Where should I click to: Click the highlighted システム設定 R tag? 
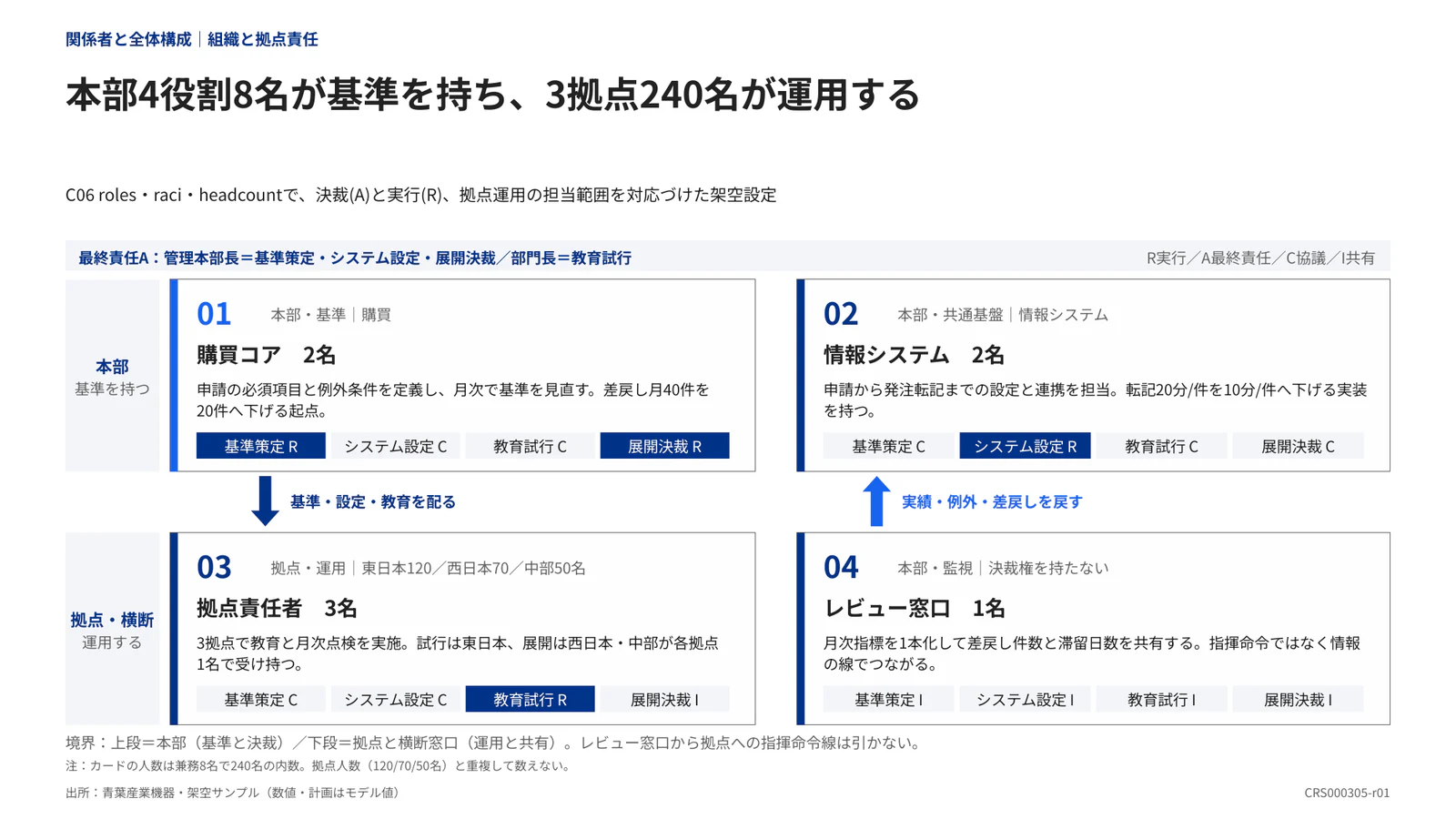click(1026, 446)
